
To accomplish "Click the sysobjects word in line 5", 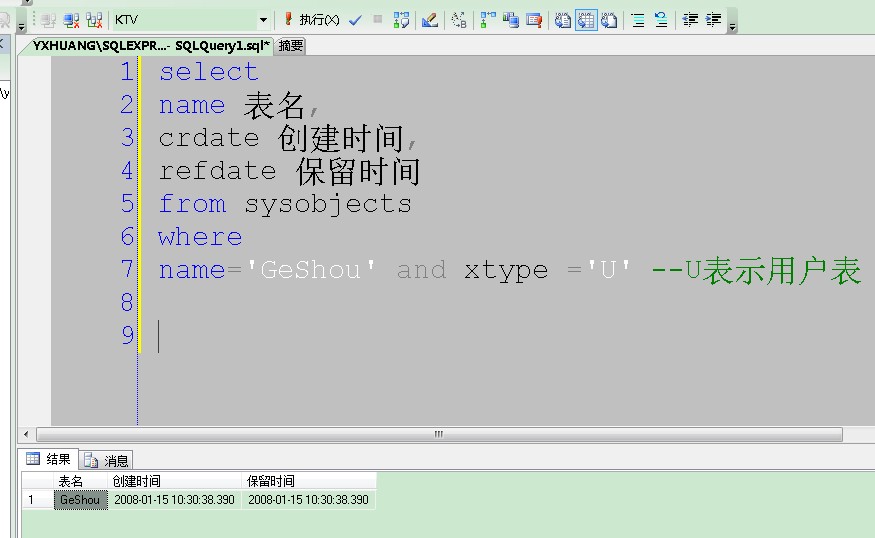I will click(x=328, y=204).
